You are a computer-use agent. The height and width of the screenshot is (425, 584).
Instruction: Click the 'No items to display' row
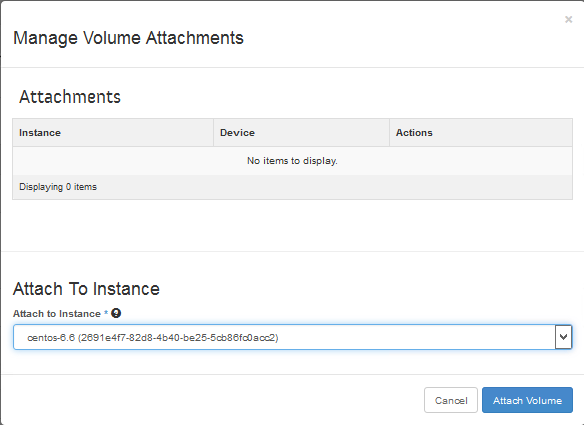click(x=292, y=161)
